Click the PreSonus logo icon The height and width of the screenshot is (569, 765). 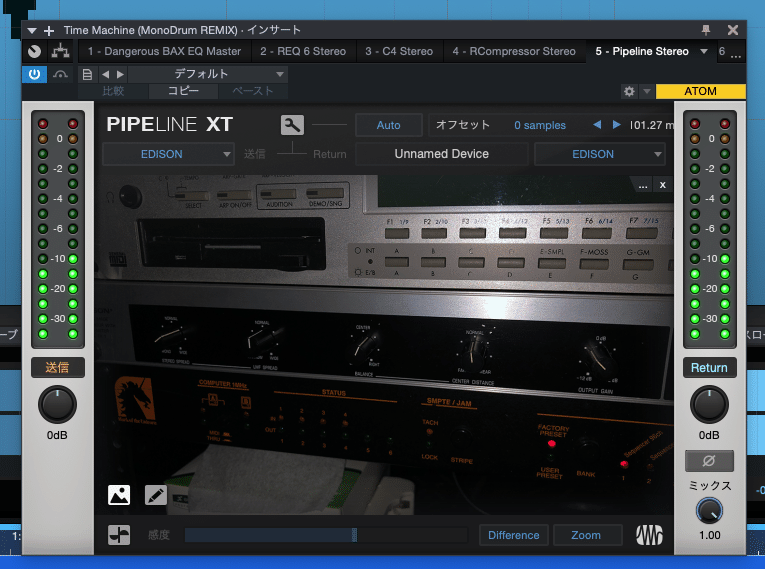click(x=649, y=535)
